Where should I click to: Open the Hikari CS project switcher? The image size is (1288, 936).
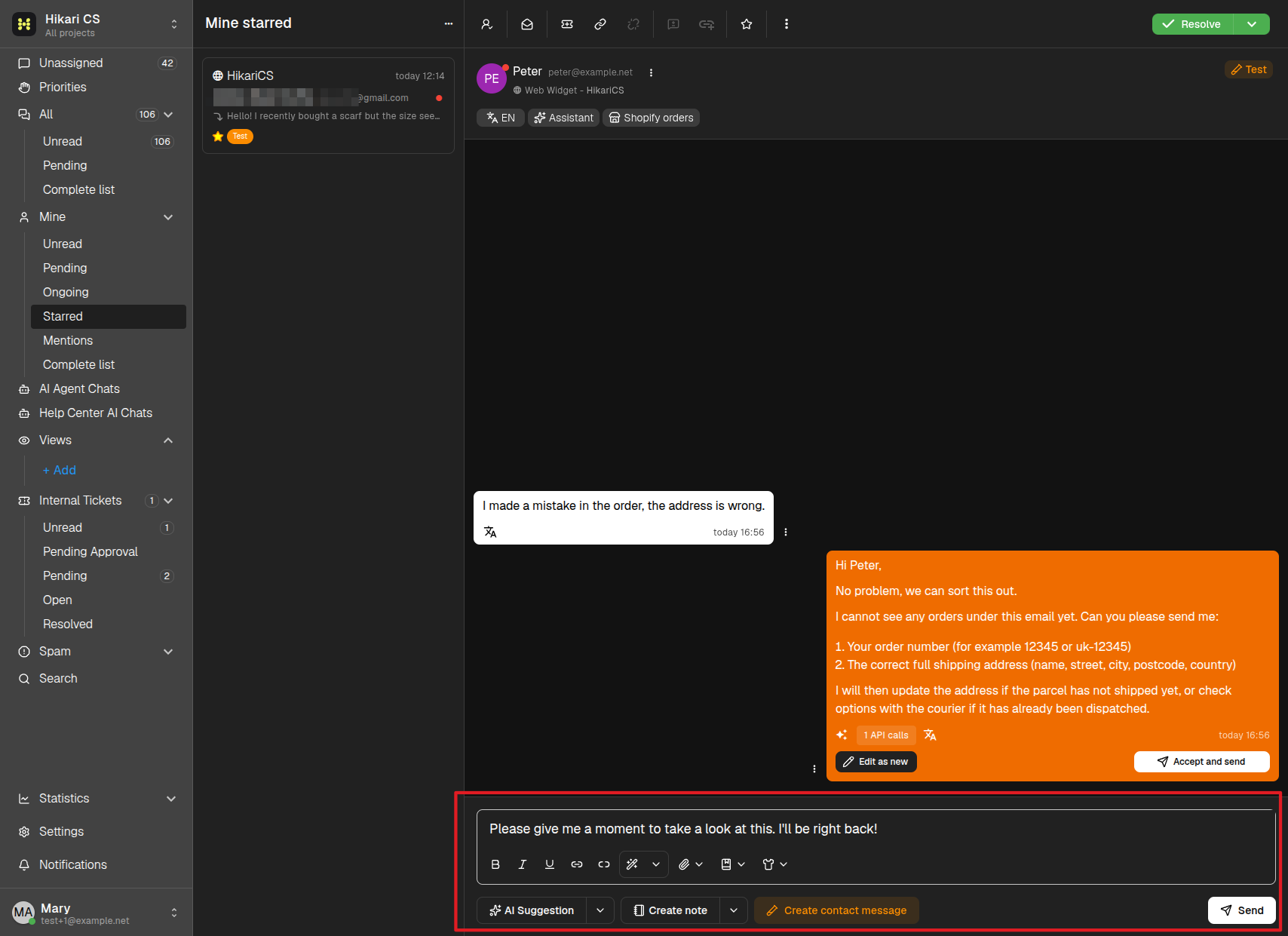(x=174, y=24)
